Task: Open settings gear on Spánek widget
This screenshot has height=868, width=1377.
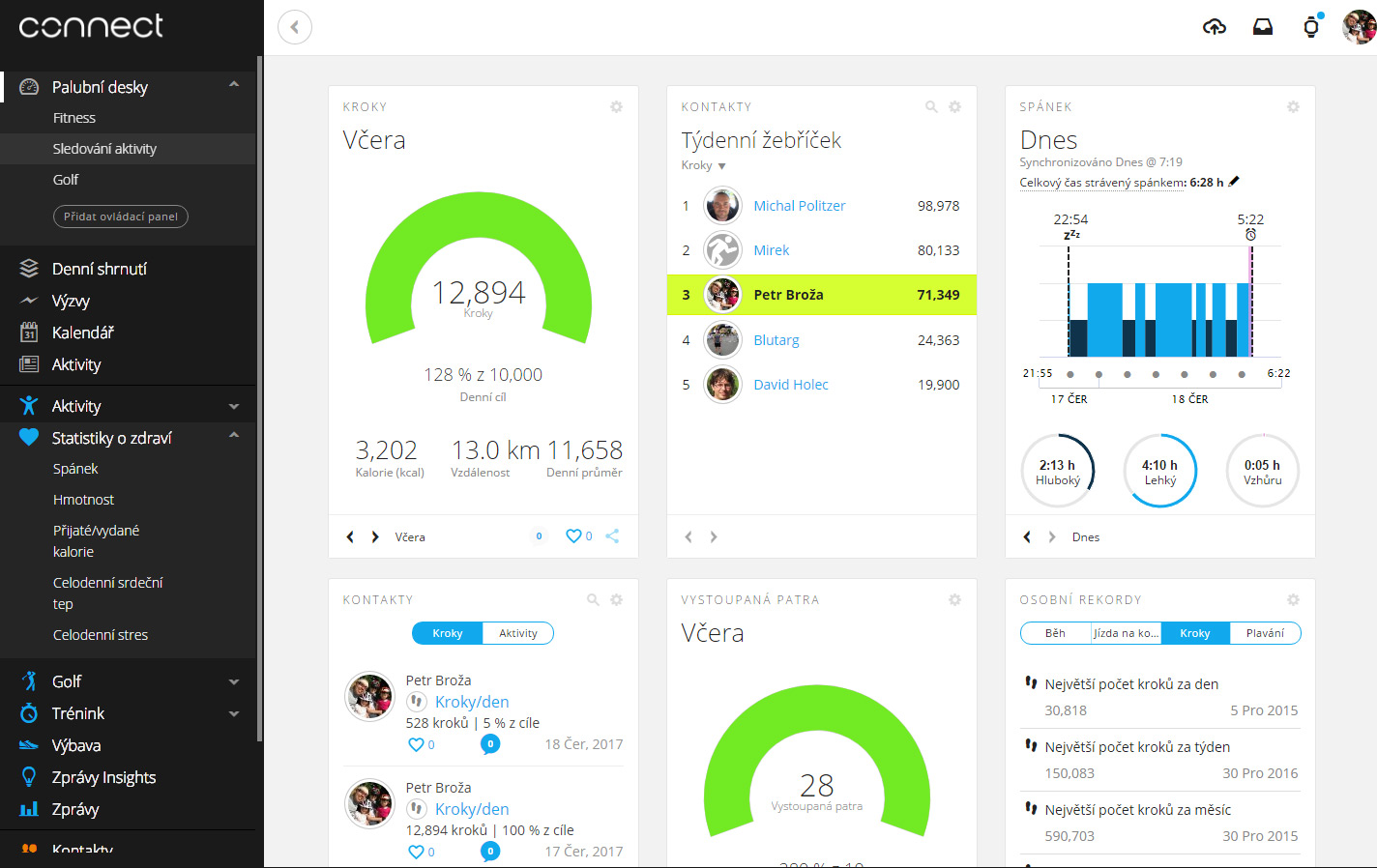Action: [1293, 107]
